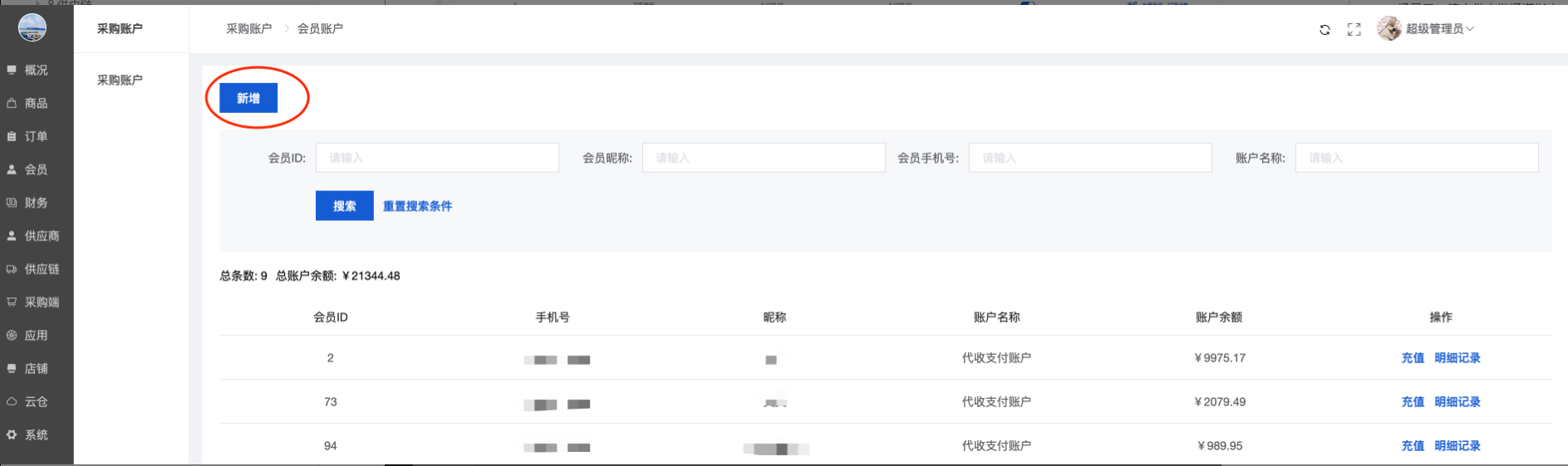This screenshot has width=1568, height=466.
Task: Open 明细记录 for member ID 73
Action: tap(1457, 402)
